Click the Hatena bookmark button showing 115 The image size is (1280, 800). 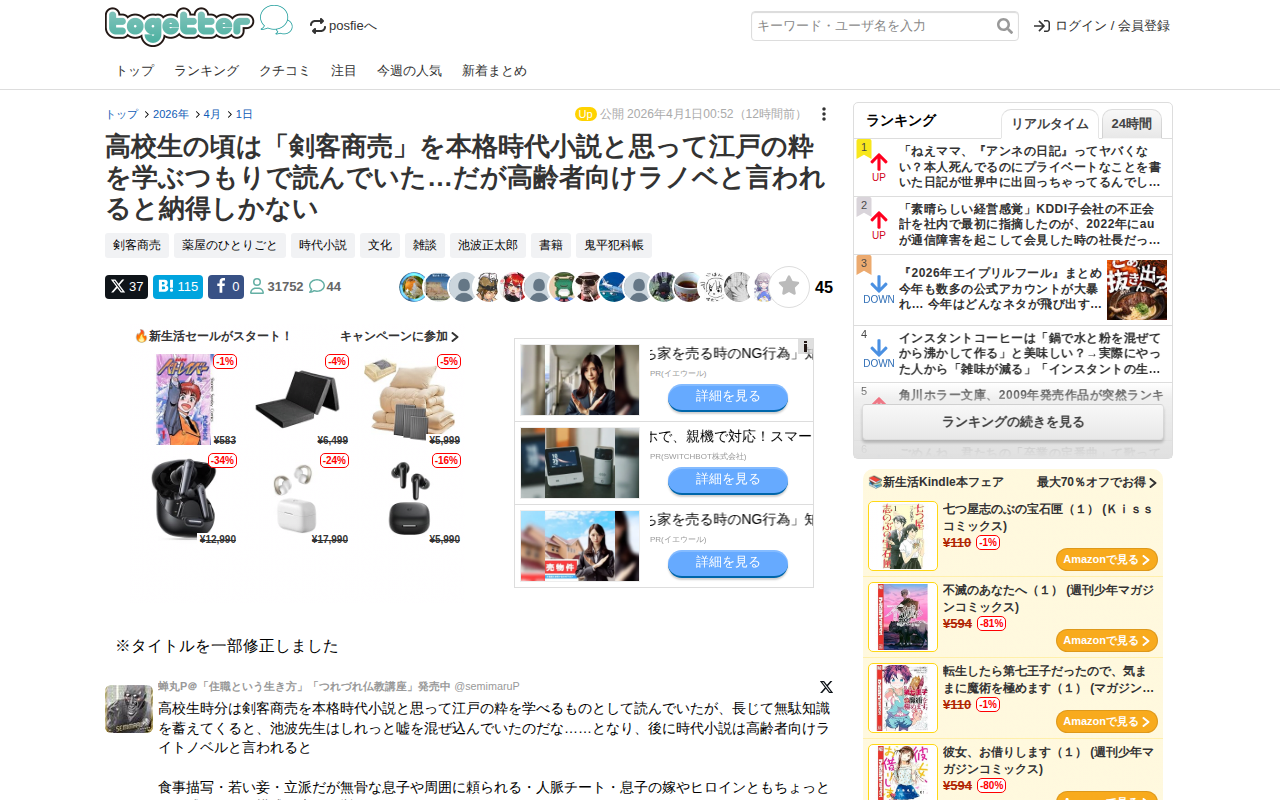coord(178,287)
